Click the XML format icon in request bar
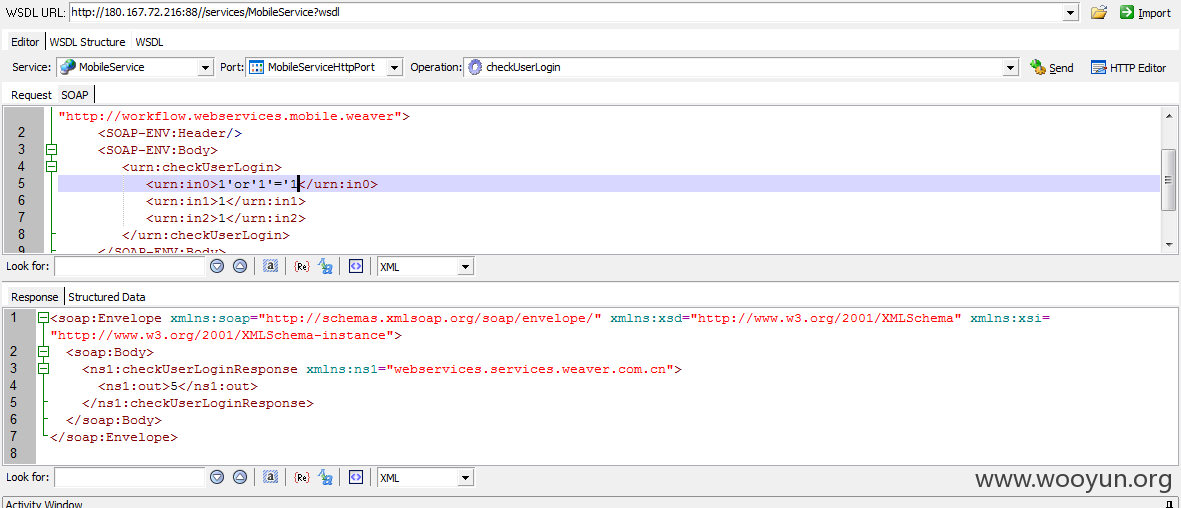 [x=357, y=267]
